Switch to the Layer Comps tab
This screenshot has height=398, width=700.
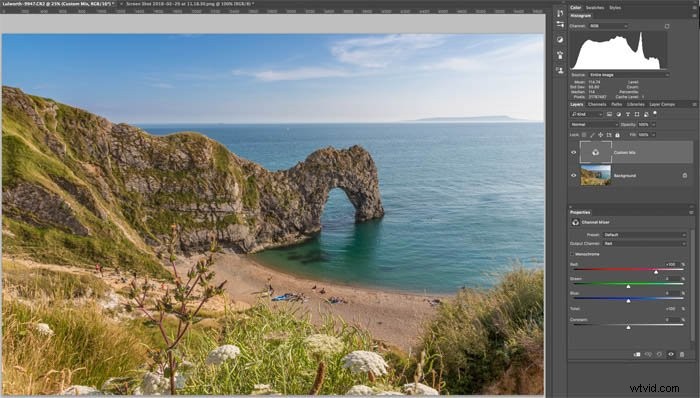pyautogui.click(x=662, y=104)
